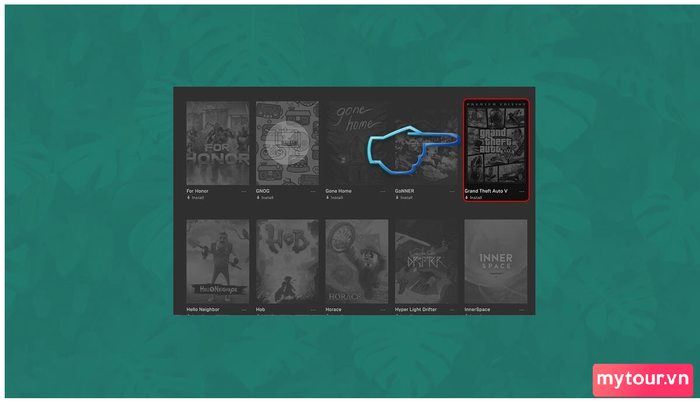Click the "InnerSpace" title label

477,309
